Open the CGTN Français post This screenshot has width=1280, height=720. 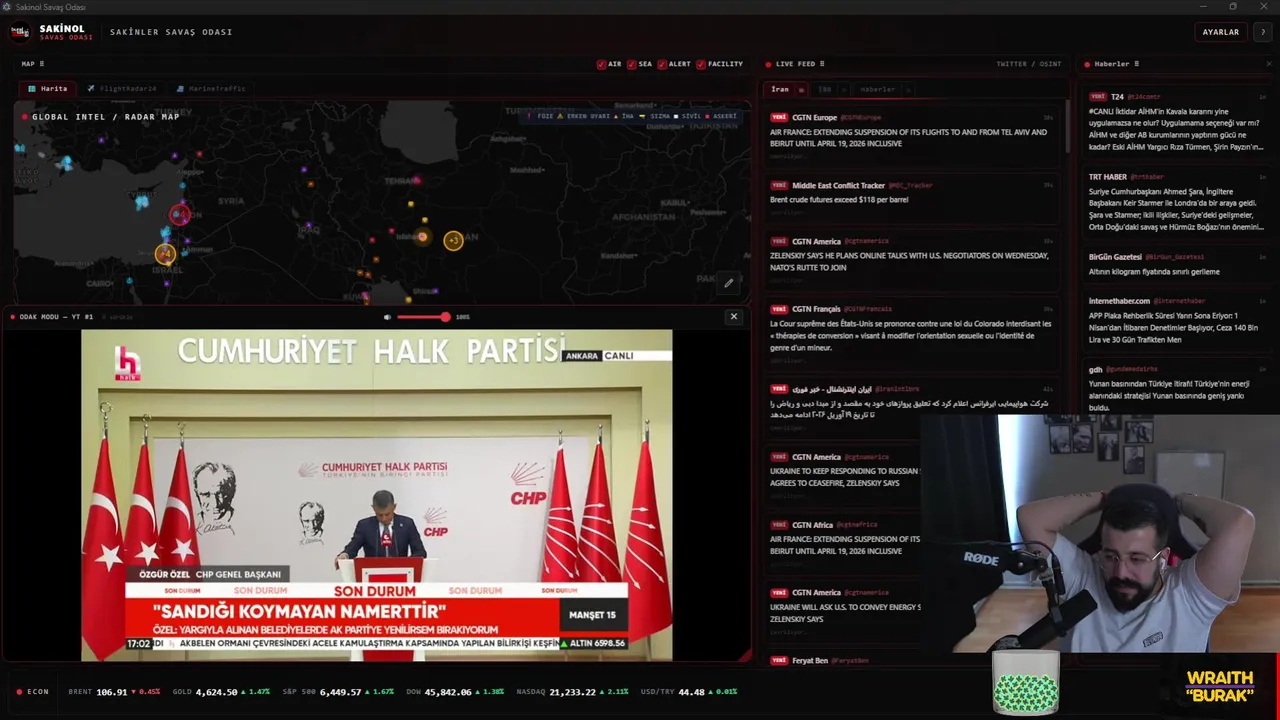coord(912,334)
